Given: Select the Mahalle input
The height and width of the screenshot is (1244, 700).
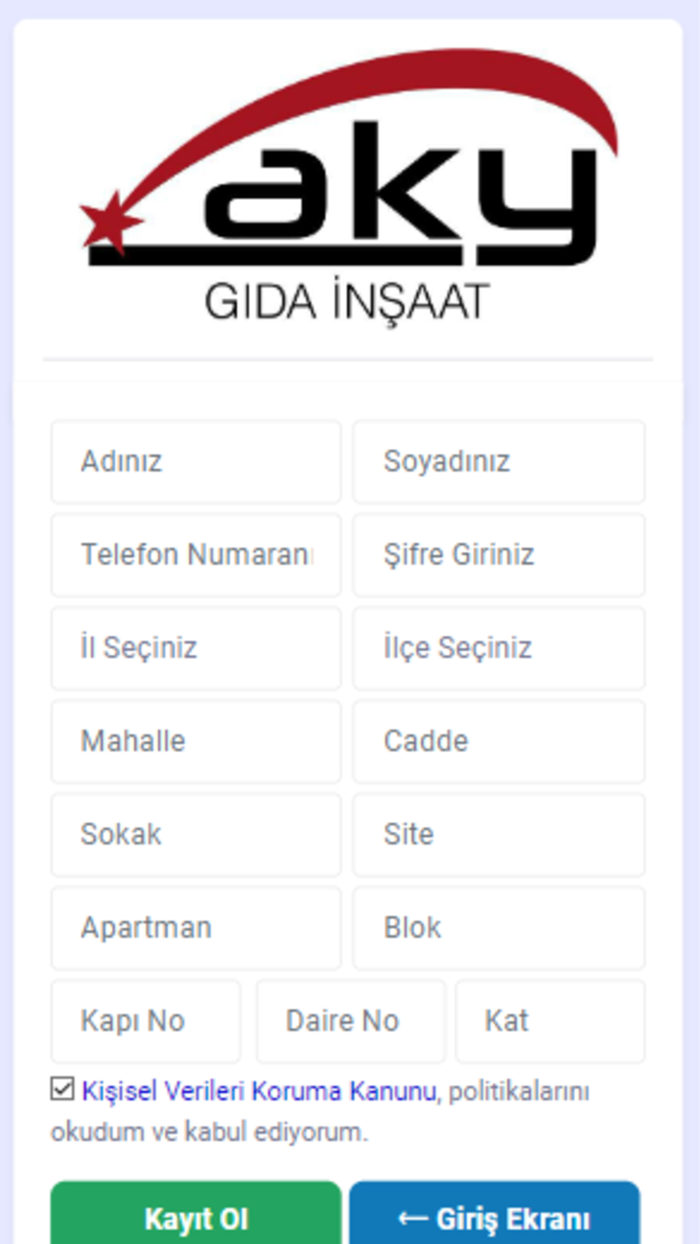Looking at the screenshot, I should [195, 741].
